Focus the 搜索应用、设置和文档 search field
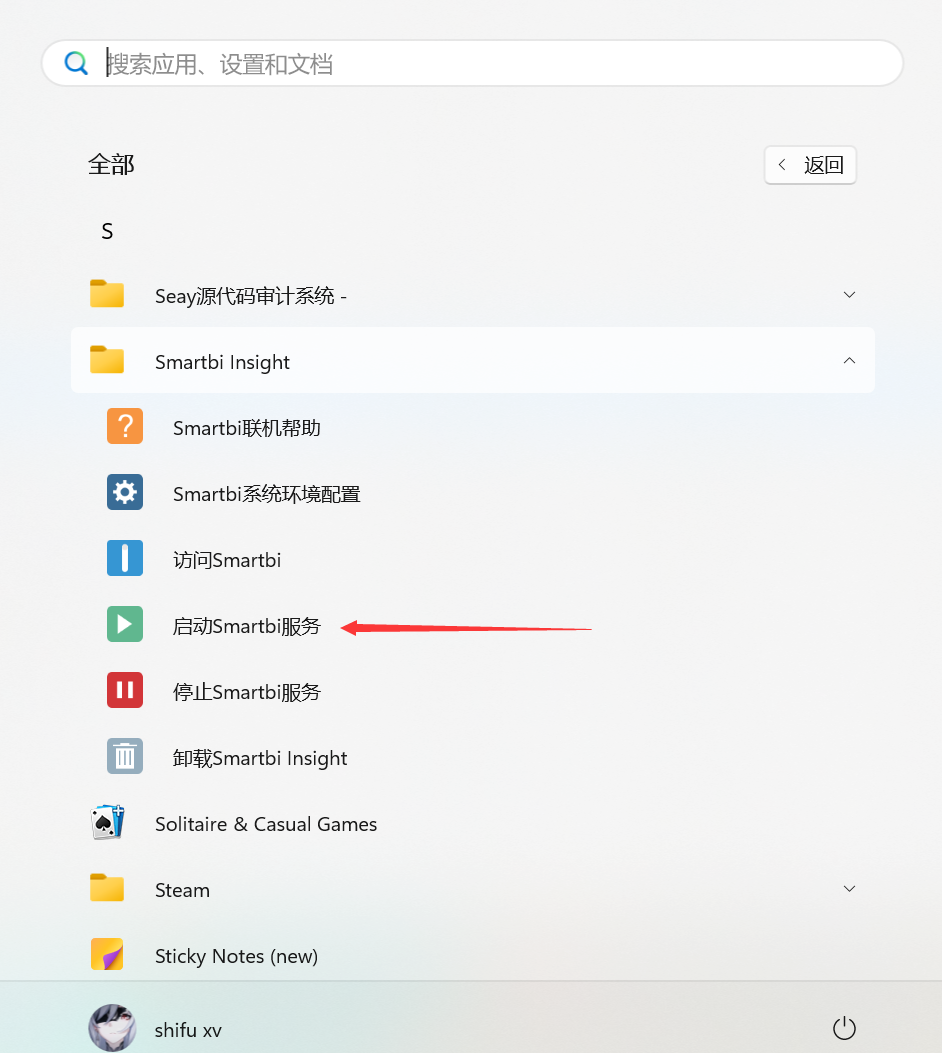 pyautogui.click(x=473, y=63)
